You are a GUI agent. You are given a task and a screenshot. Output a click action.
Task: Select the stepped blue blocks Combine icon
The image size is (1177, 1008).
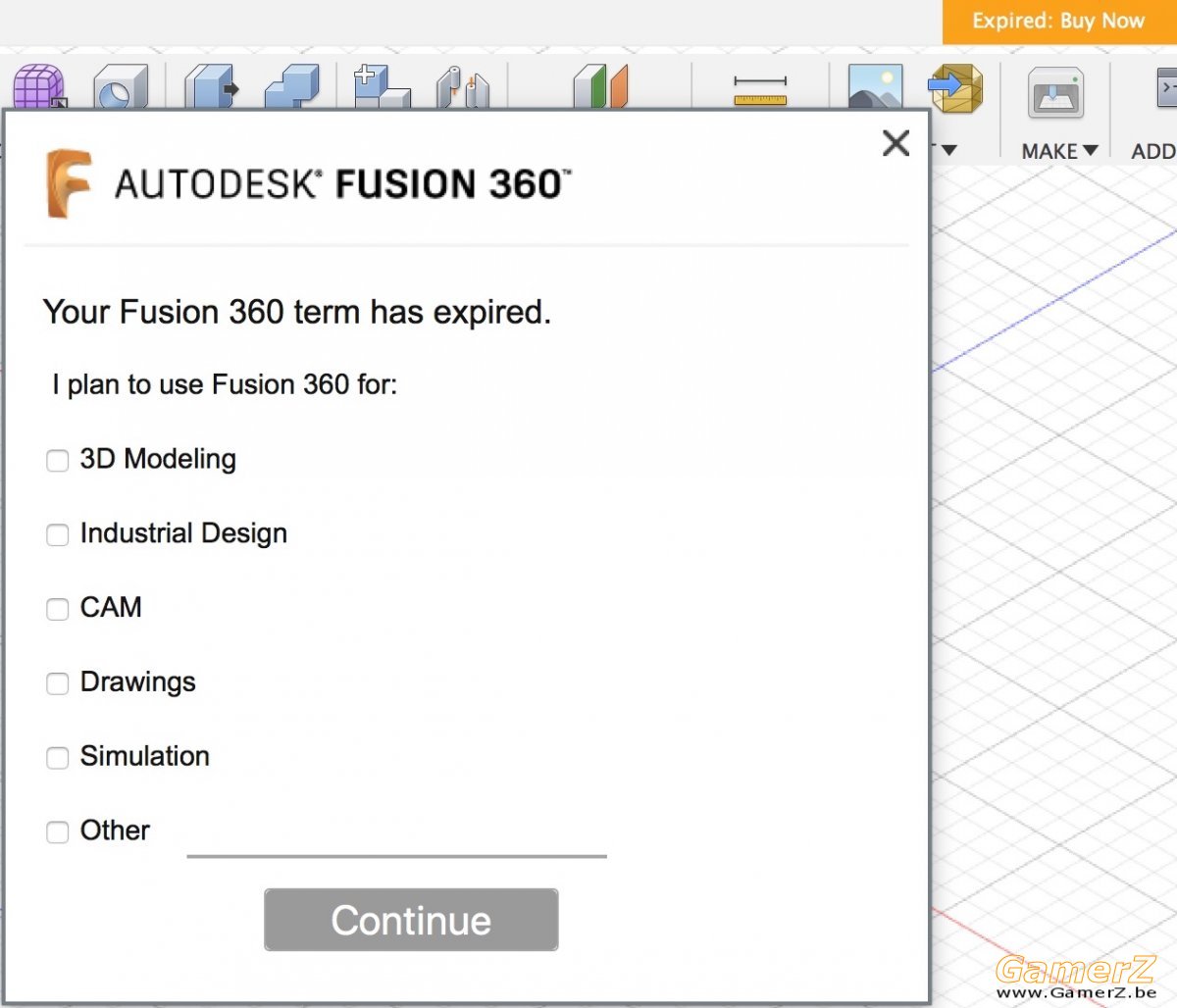click(x=291, y=86)
